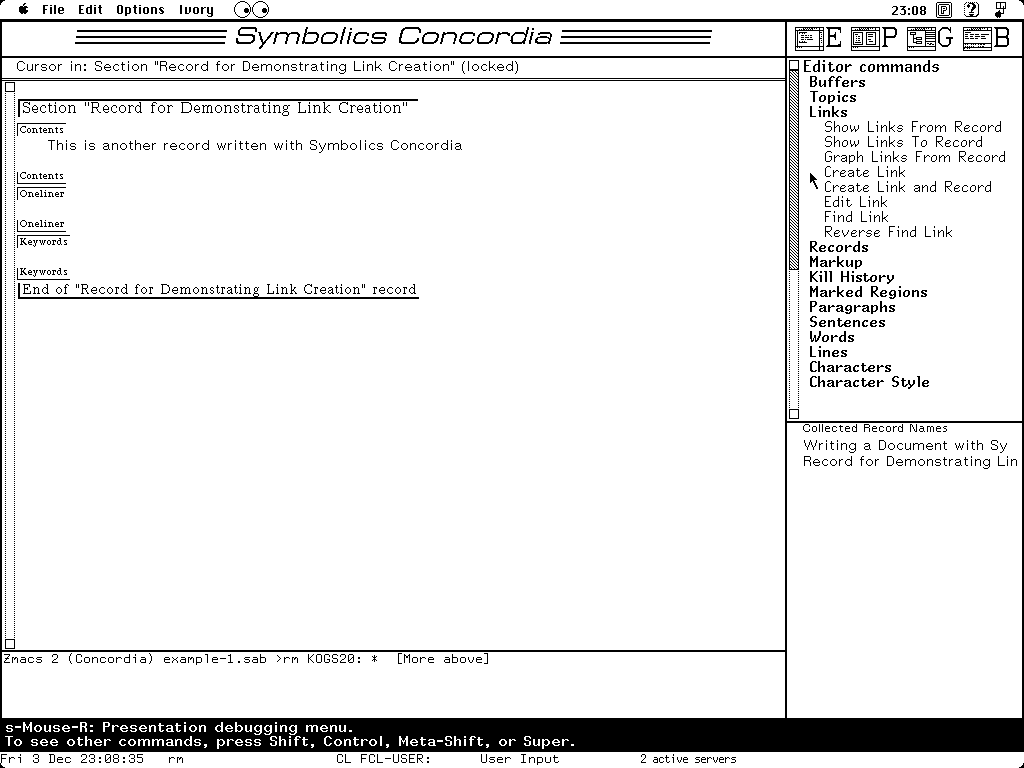Open the Edit menu
This screenshot has width=1024, height=768.
[90, 10]
